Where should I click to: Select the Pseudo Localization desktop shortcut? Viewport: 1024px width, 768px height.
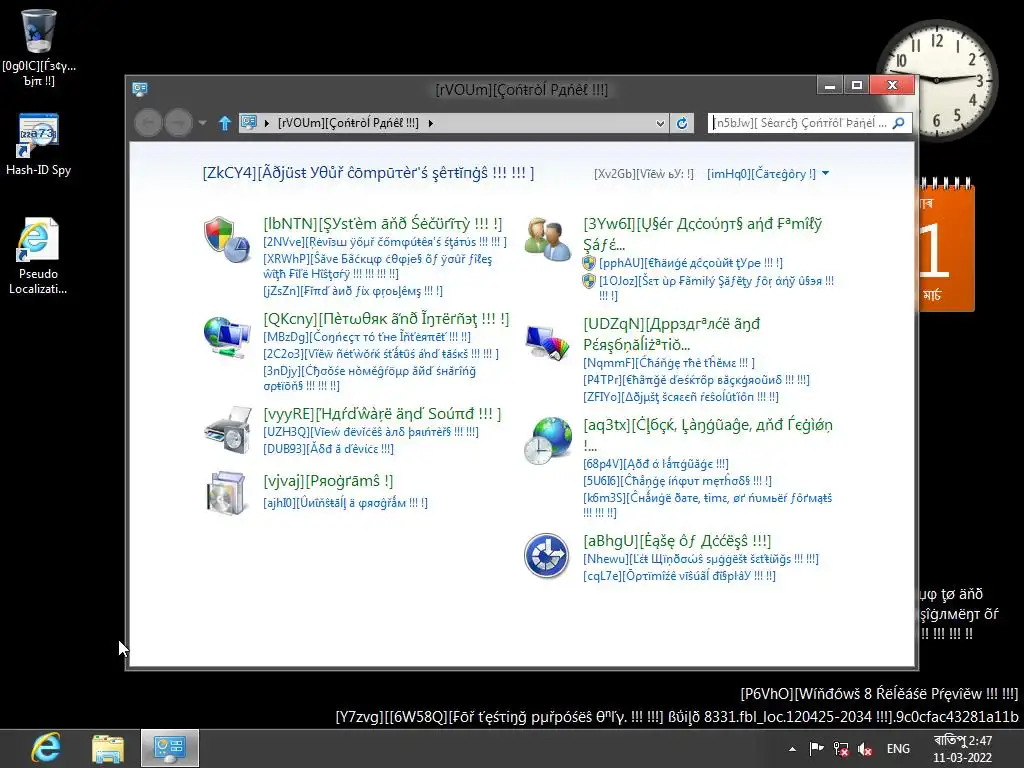(x=38, y=256)
